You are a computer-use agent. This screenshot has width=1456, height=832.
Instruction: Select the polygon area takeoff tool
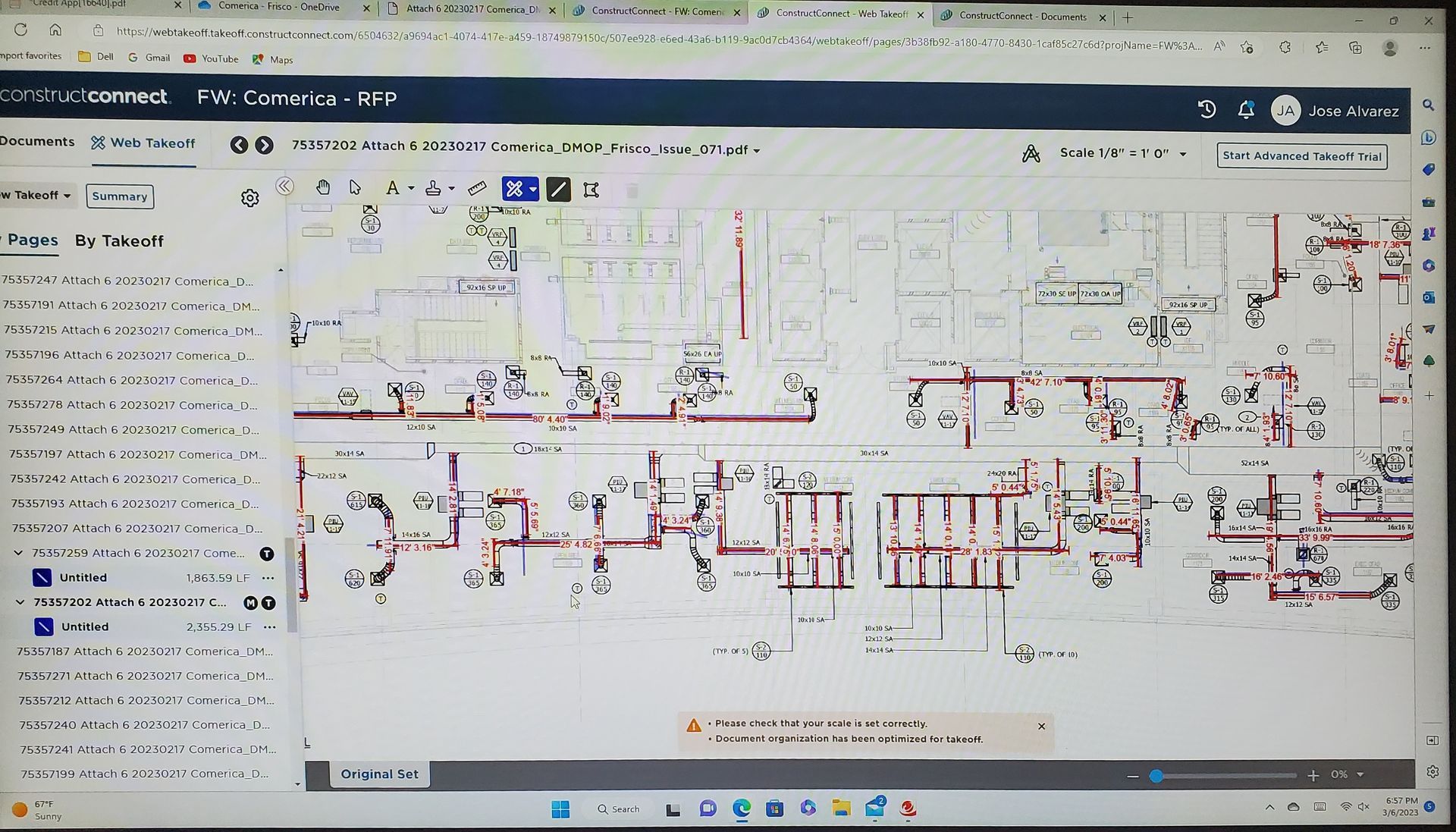click(591, 188)
